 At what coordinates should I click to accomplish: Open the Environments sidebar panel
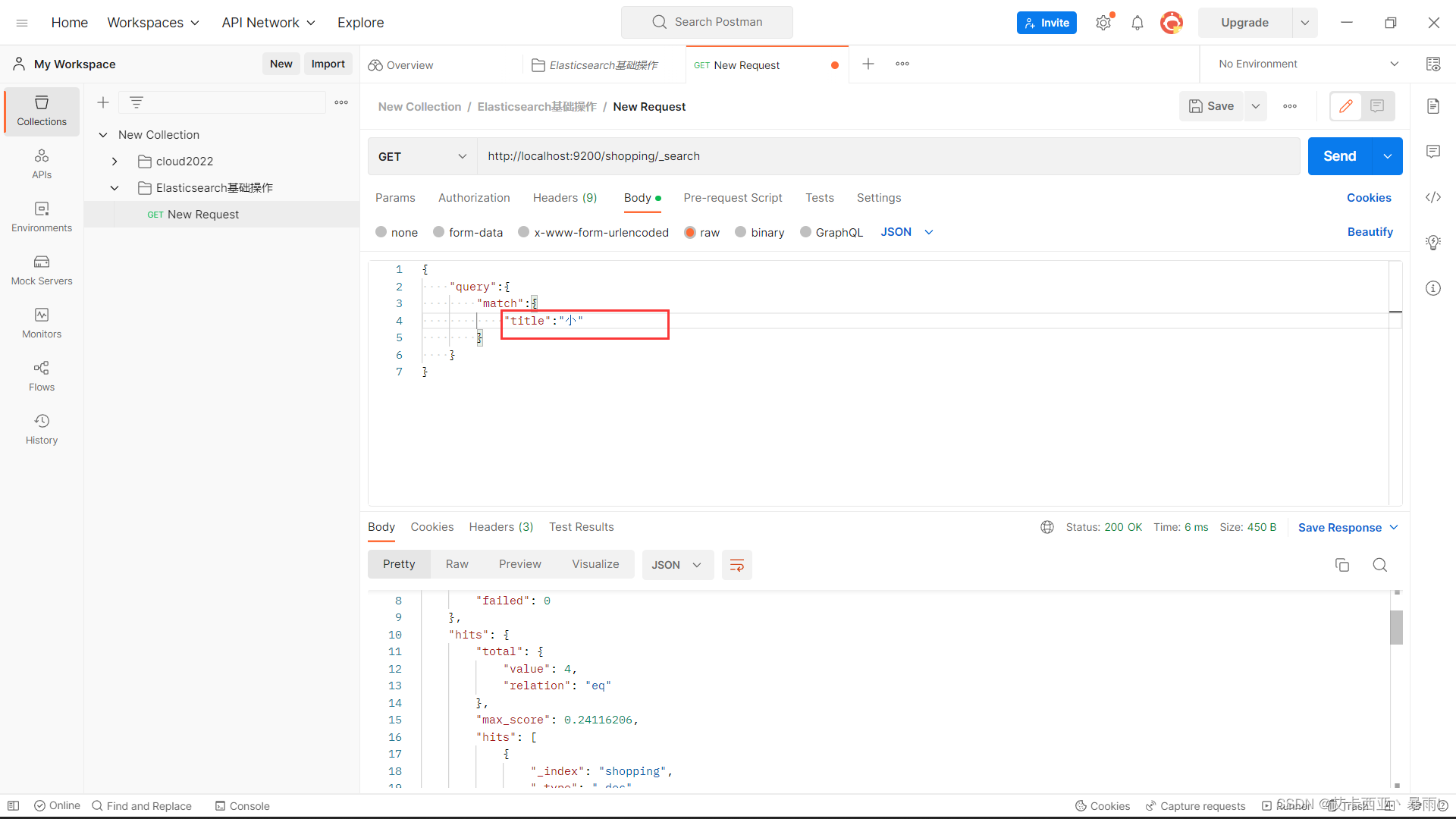[42, 217]
